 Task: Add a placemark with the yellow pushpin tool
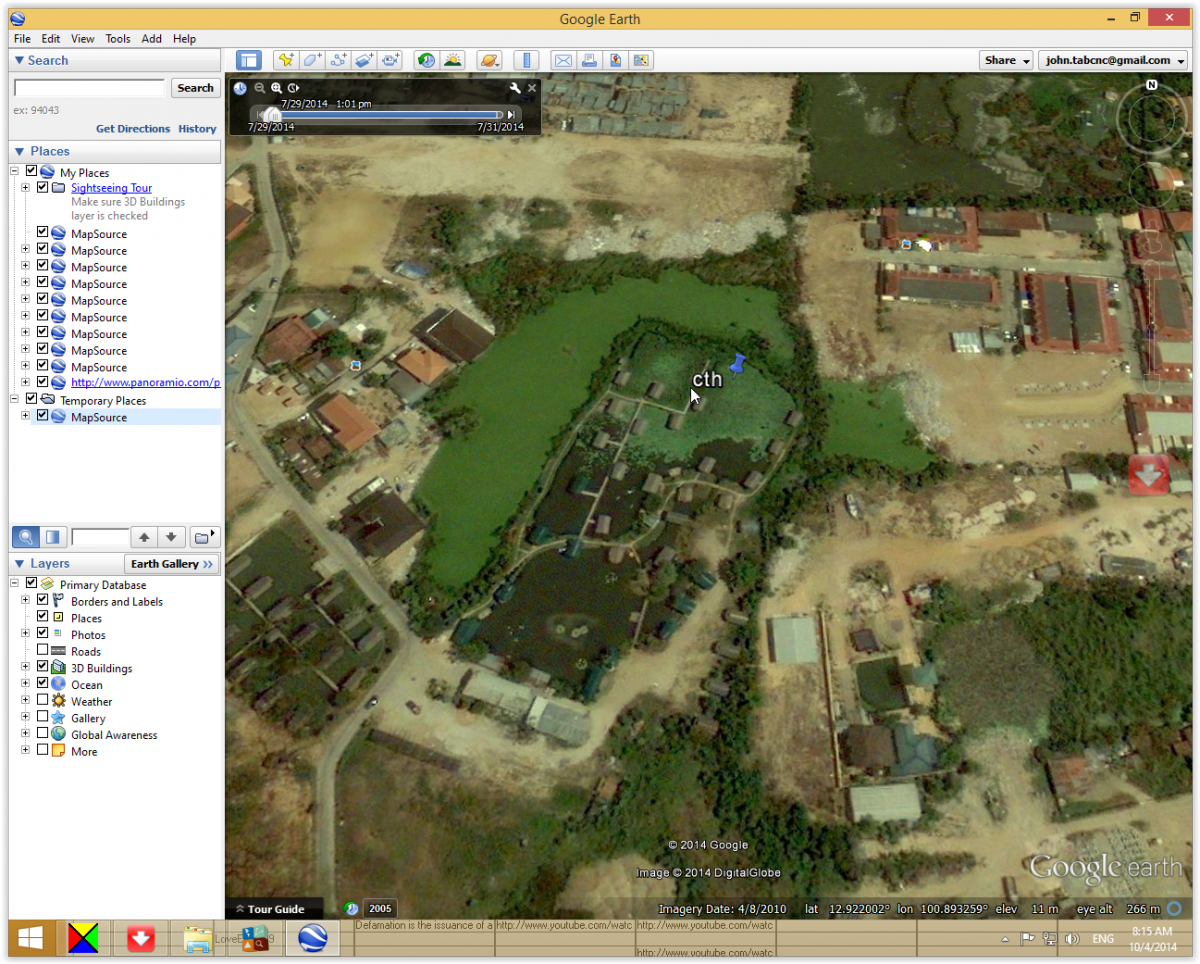pos(286,60)
